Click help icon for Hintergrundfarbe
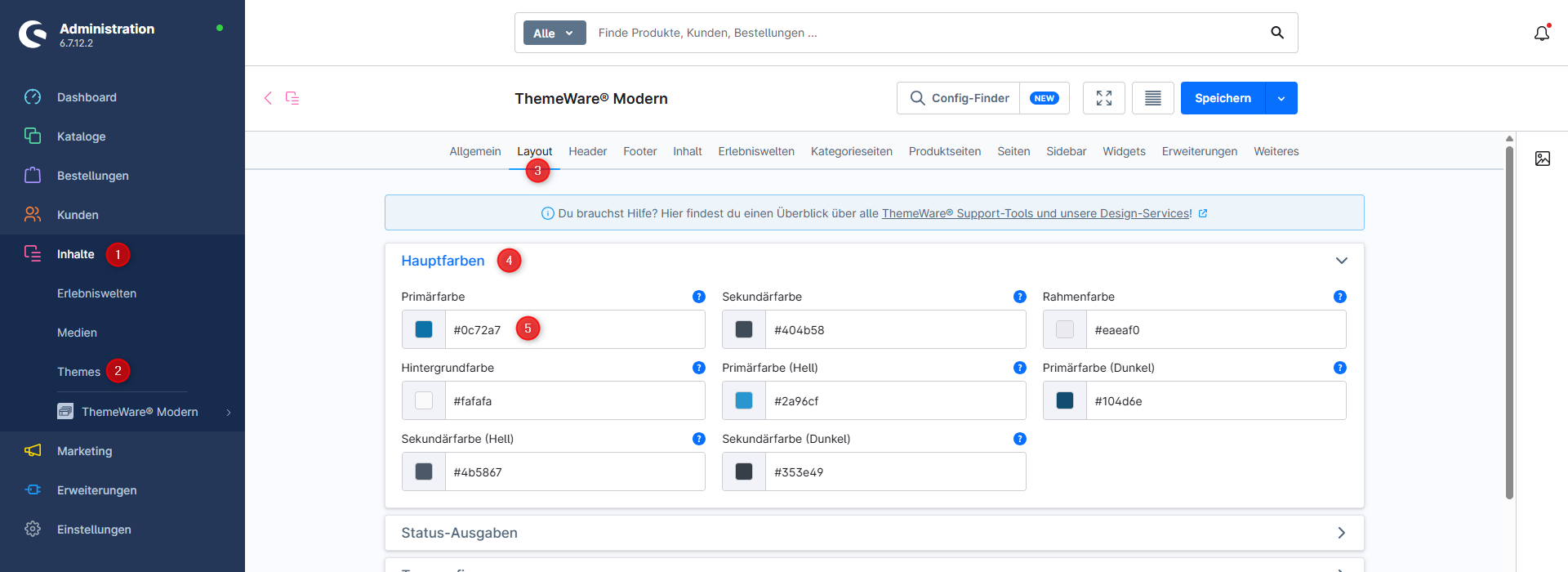This screenshot has height=572, width=1568. coord(699,368)
